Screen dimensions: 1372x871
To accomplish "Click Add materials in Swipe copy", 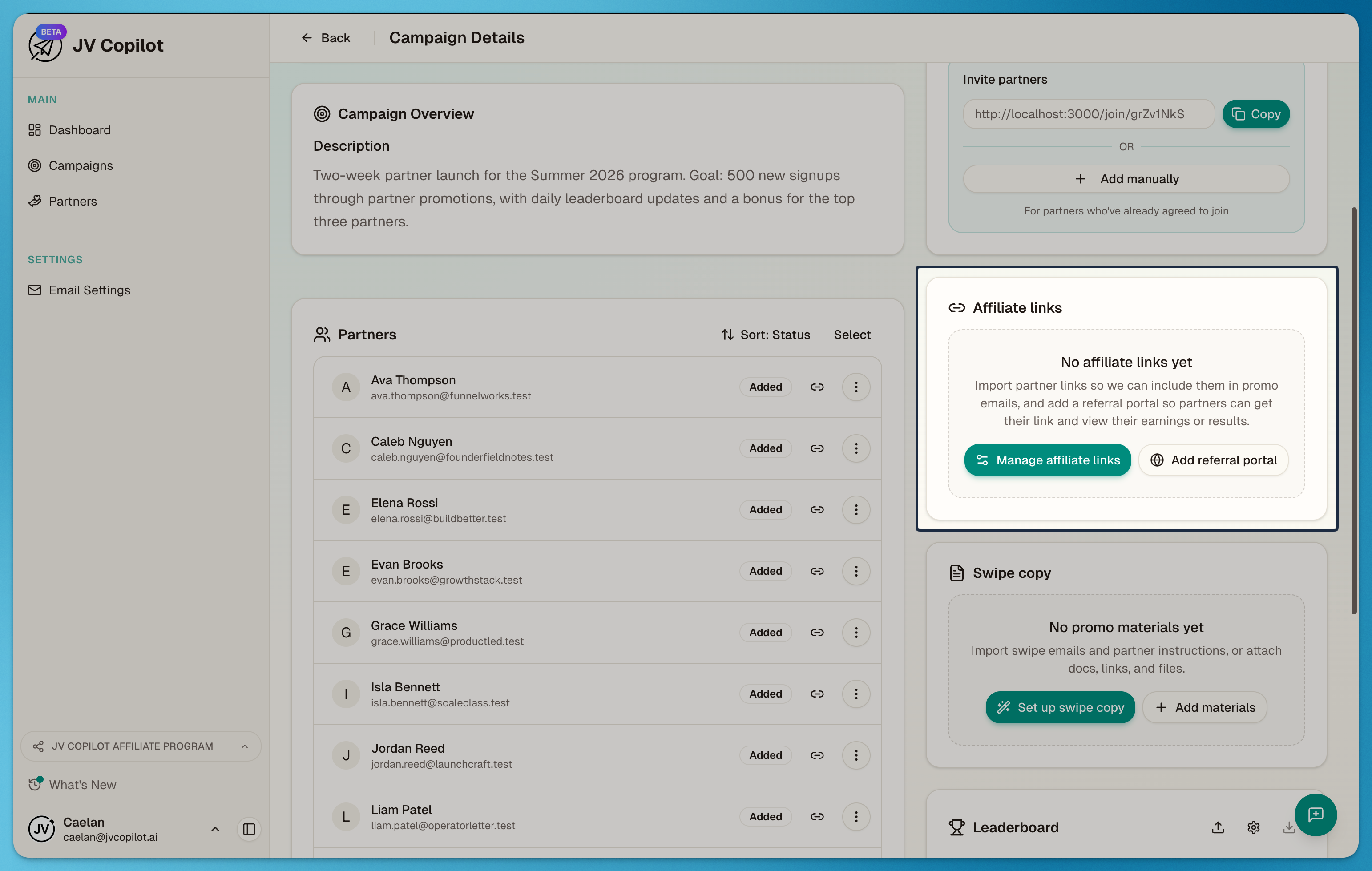I will (x=1204, y=707).
